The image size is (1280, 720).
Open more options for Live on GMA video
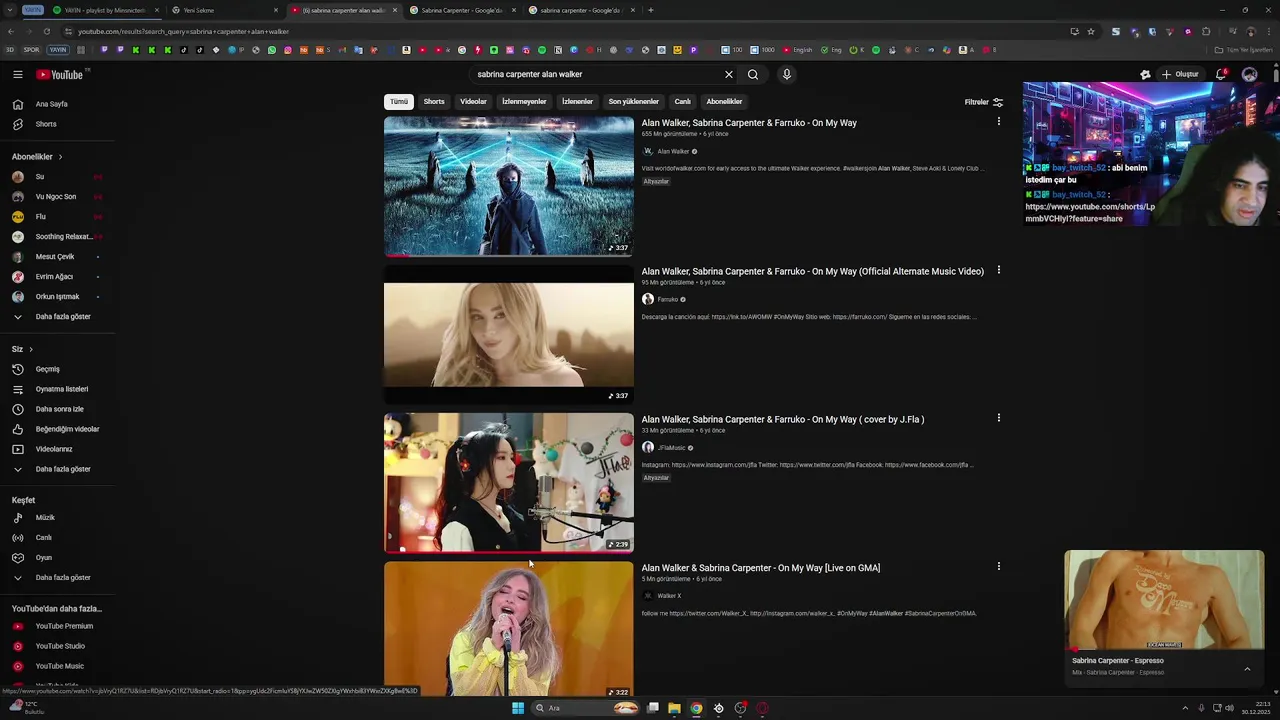tap(998, 566)
